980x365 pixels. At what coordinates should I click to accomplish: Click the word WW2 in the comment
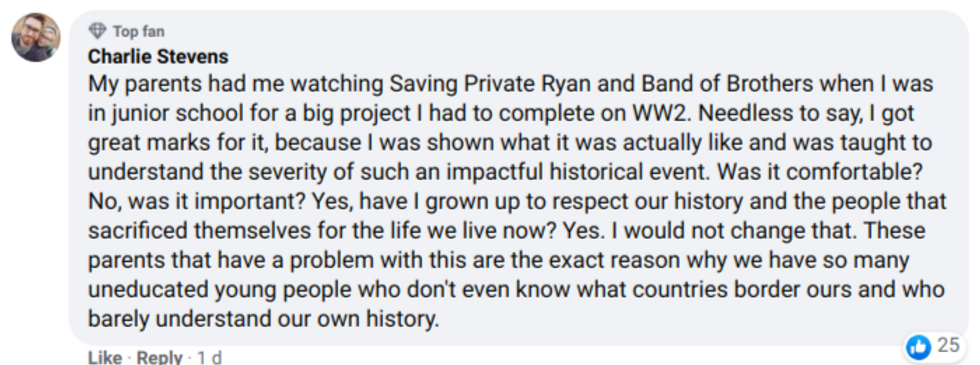(x=656, y=113)
